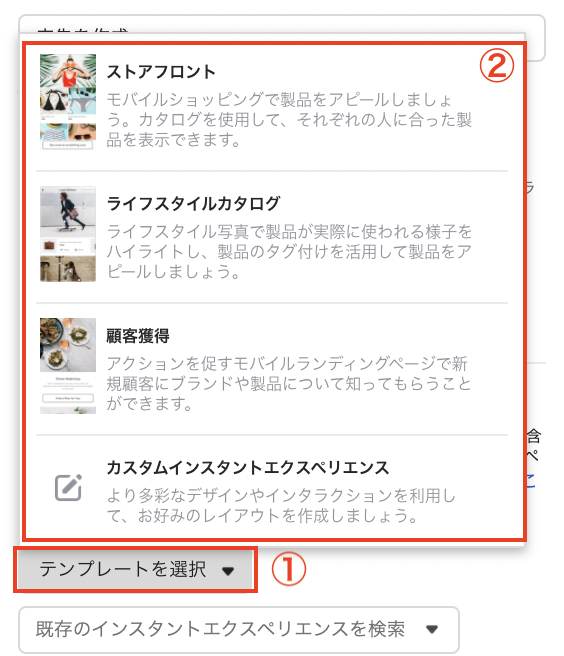
Task: Choose カスタムインスタントエクスペリエンス option
Action: click(272, 487)
